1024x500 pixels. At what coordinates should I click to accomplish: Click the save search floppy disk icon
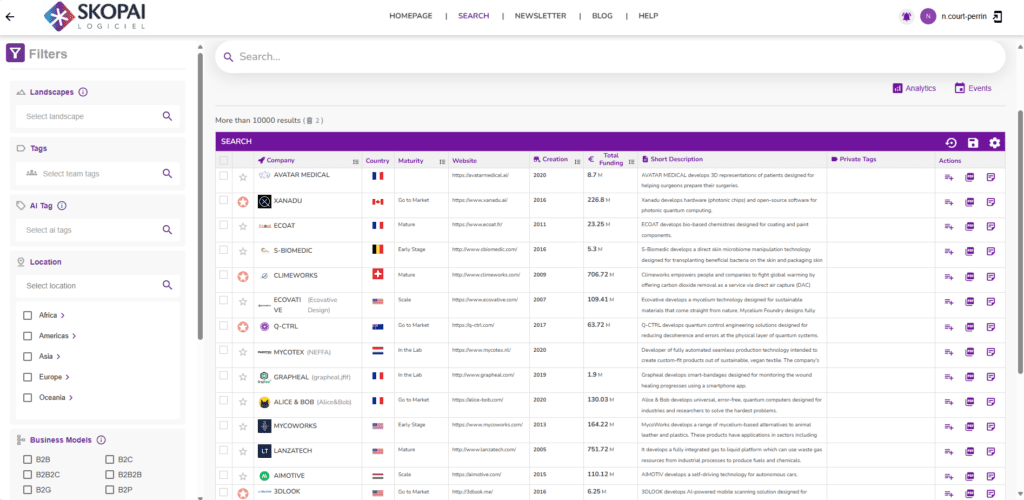973,143
